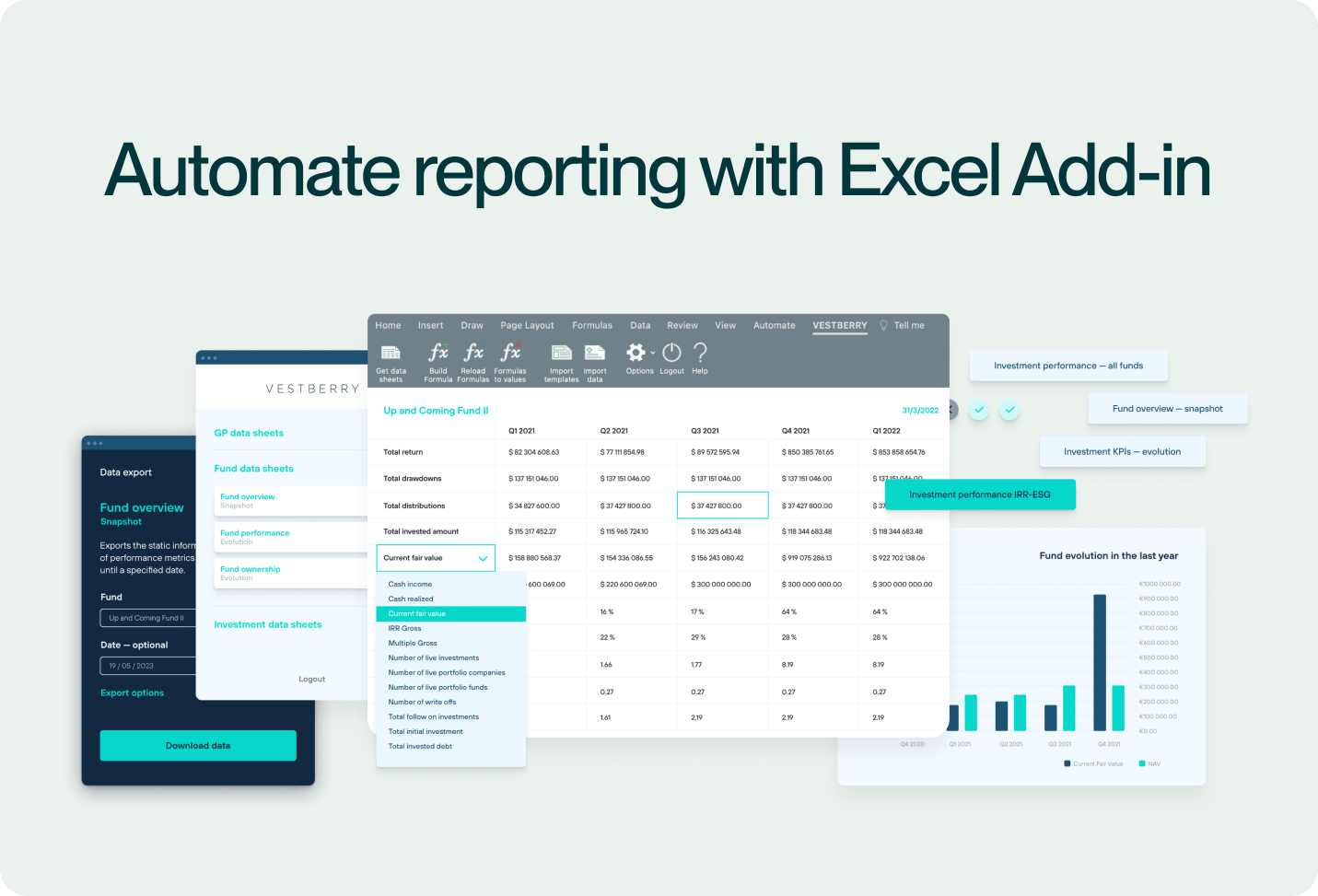Click the Up and Coming Fund II sheet title

click(x=436, y=411)
